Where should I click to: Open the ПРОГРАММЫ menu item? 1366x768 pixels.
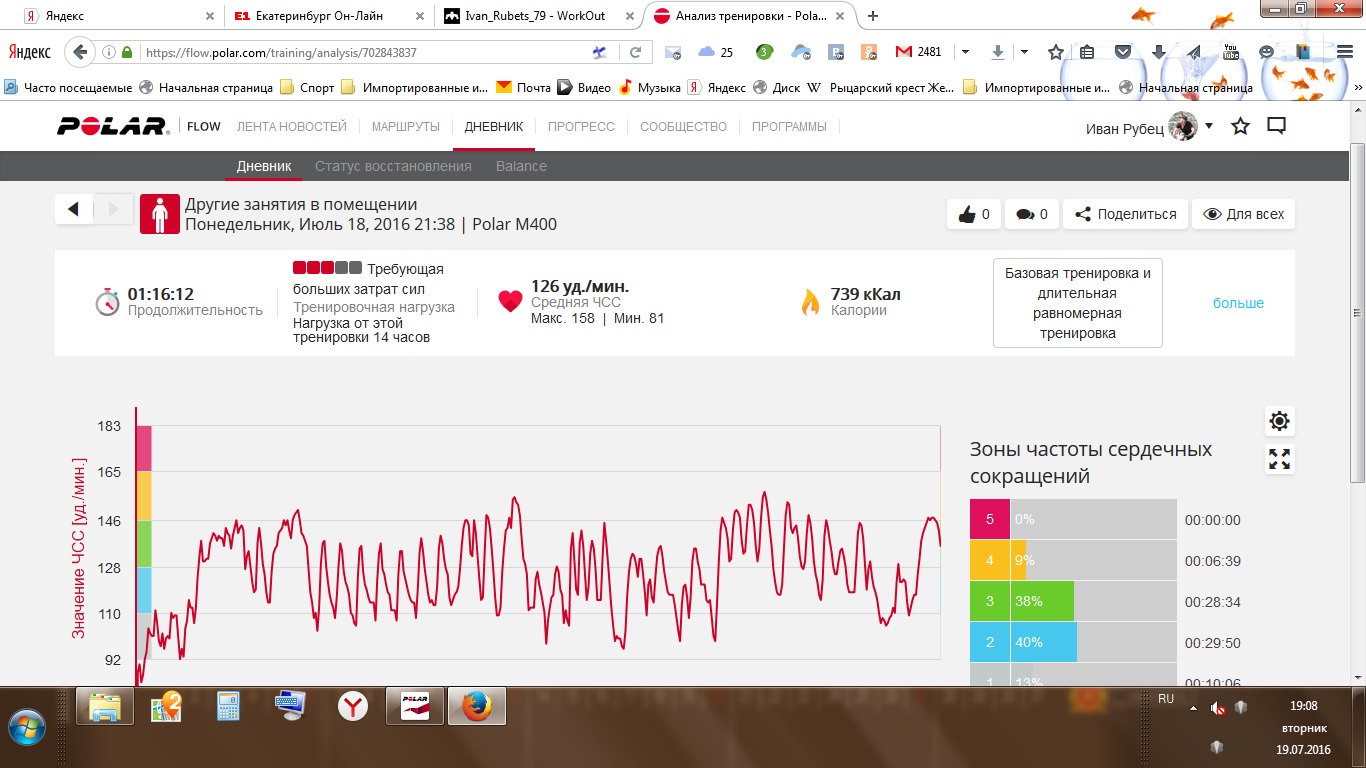tap(789, 127)
